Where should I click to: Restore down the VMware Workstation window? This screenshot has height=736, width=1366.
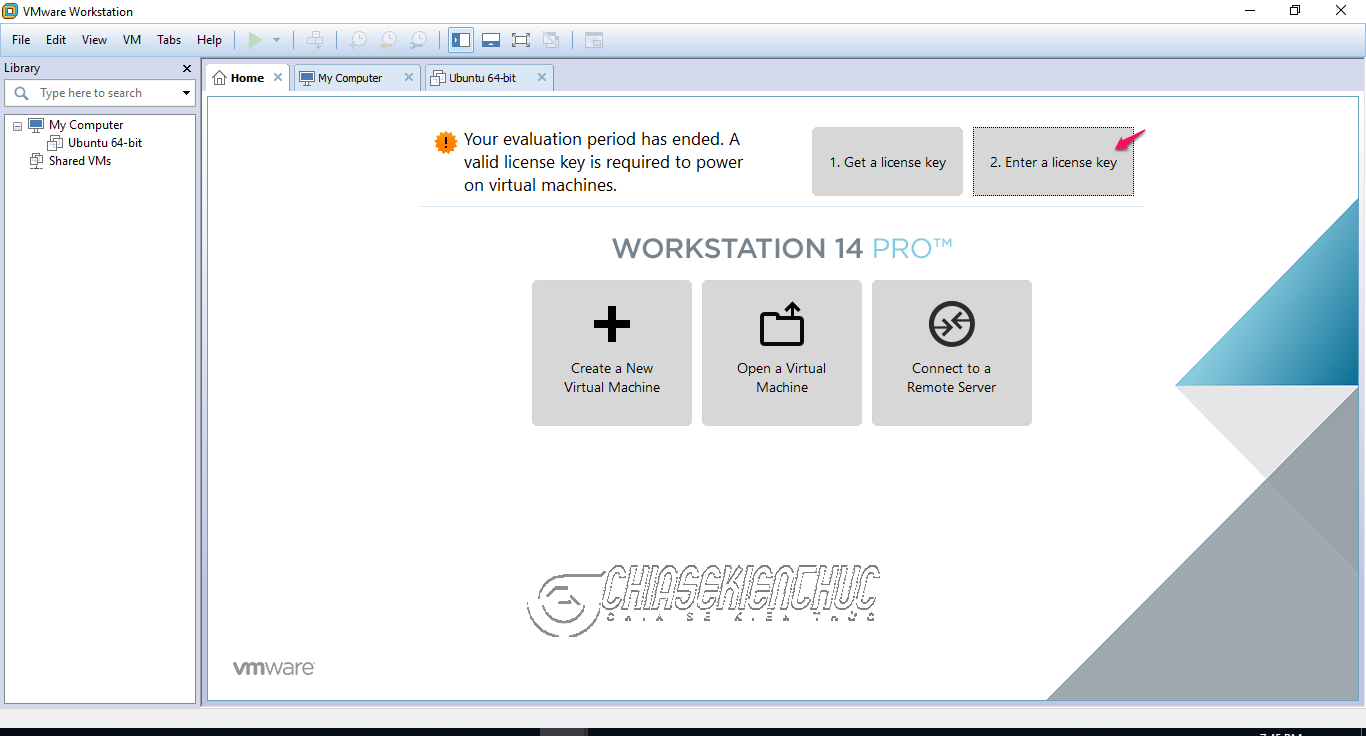[x=1295, y=11]
